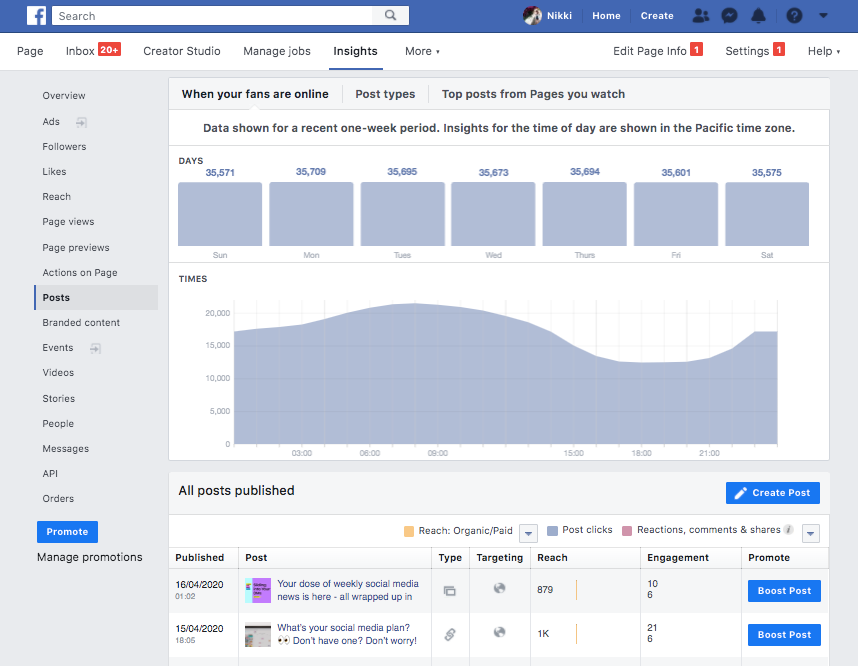This screenshot has height=666, width=858.
Task: Click the Home link in top bar
Action: coord(606,16)
